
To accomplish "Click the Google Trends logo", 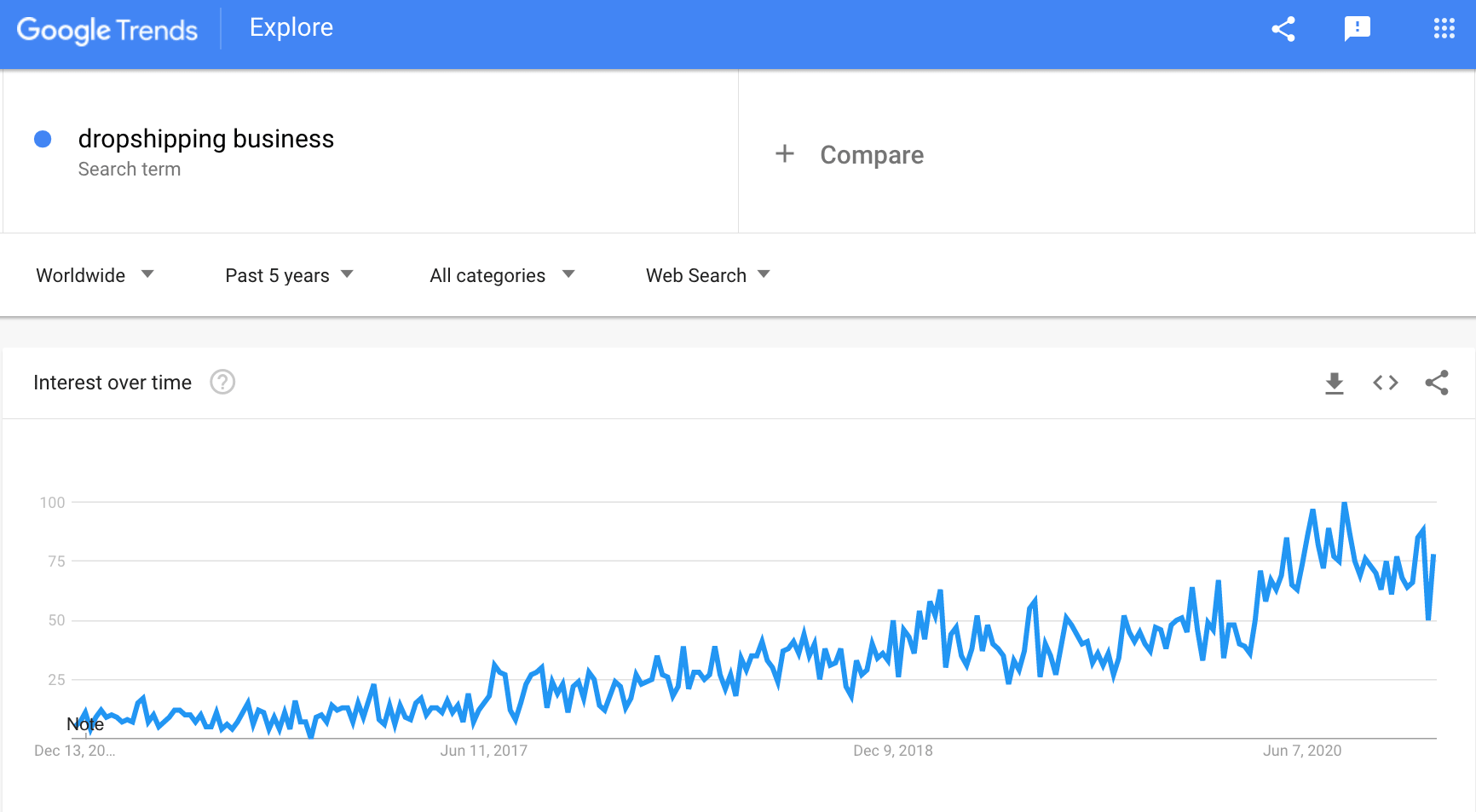I will (107, 30).
